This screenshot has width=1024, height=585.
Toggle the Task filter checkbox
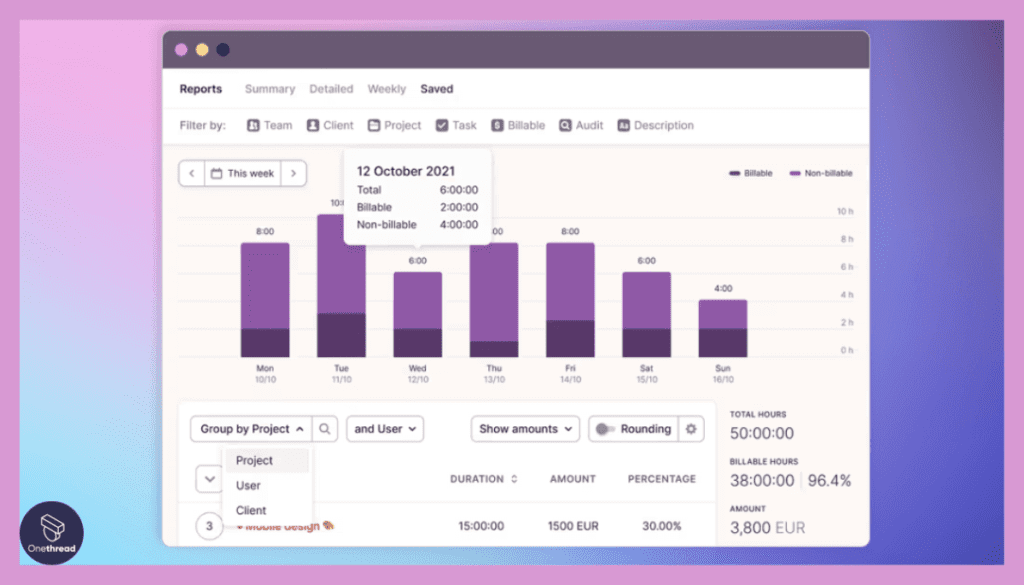pos(442,125)
